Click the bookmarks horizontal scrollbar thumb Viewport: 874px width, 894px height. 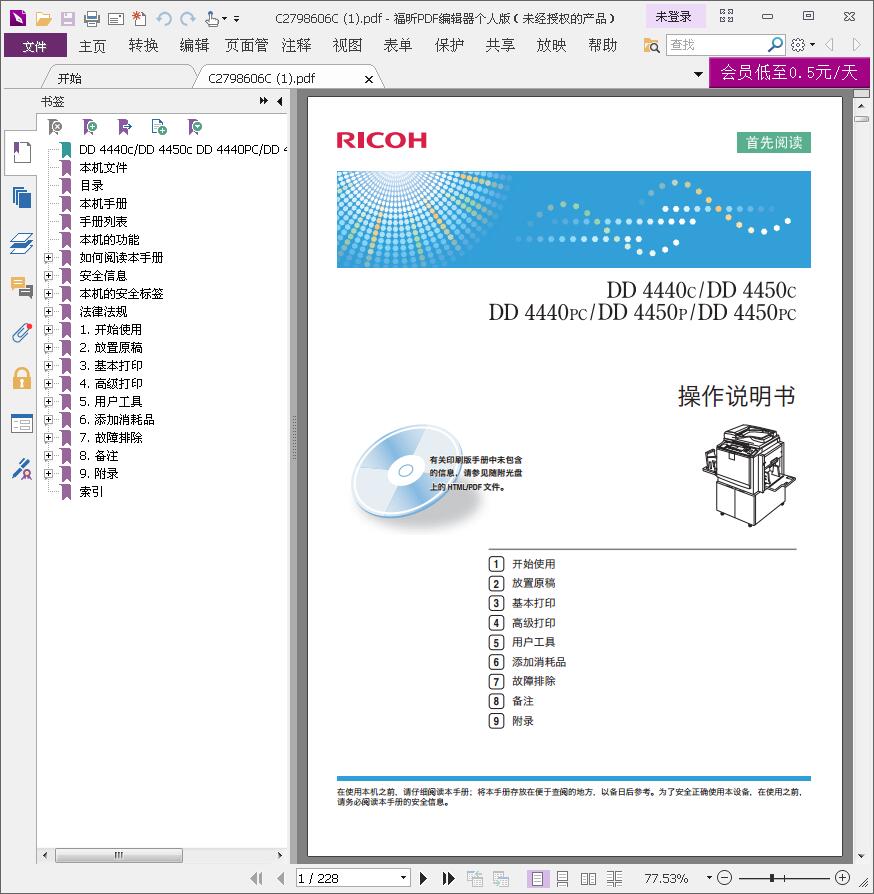[119, 855]
